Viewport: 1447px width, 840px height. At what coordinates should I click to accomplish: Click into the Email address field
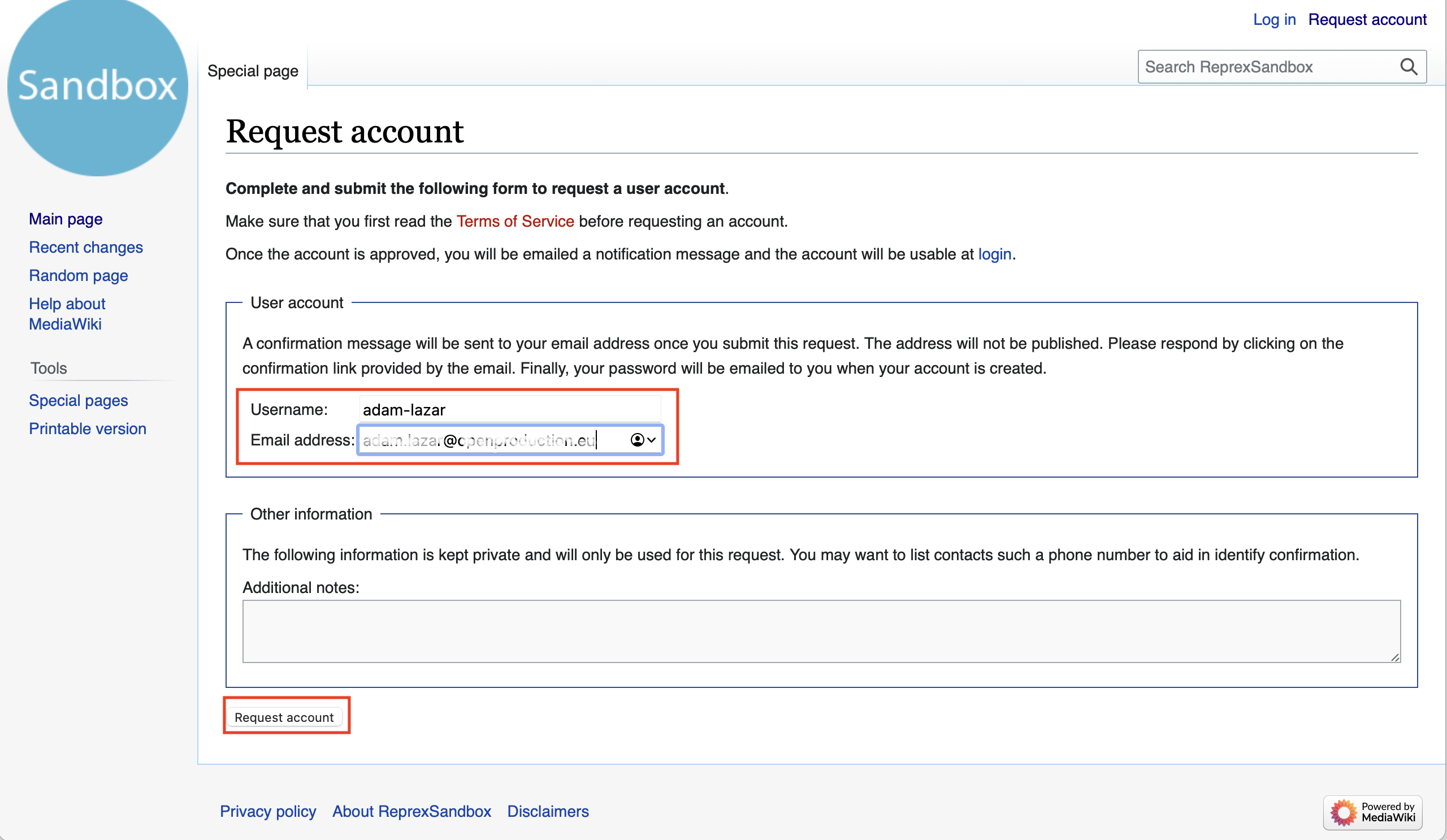[x=494, y=440]
